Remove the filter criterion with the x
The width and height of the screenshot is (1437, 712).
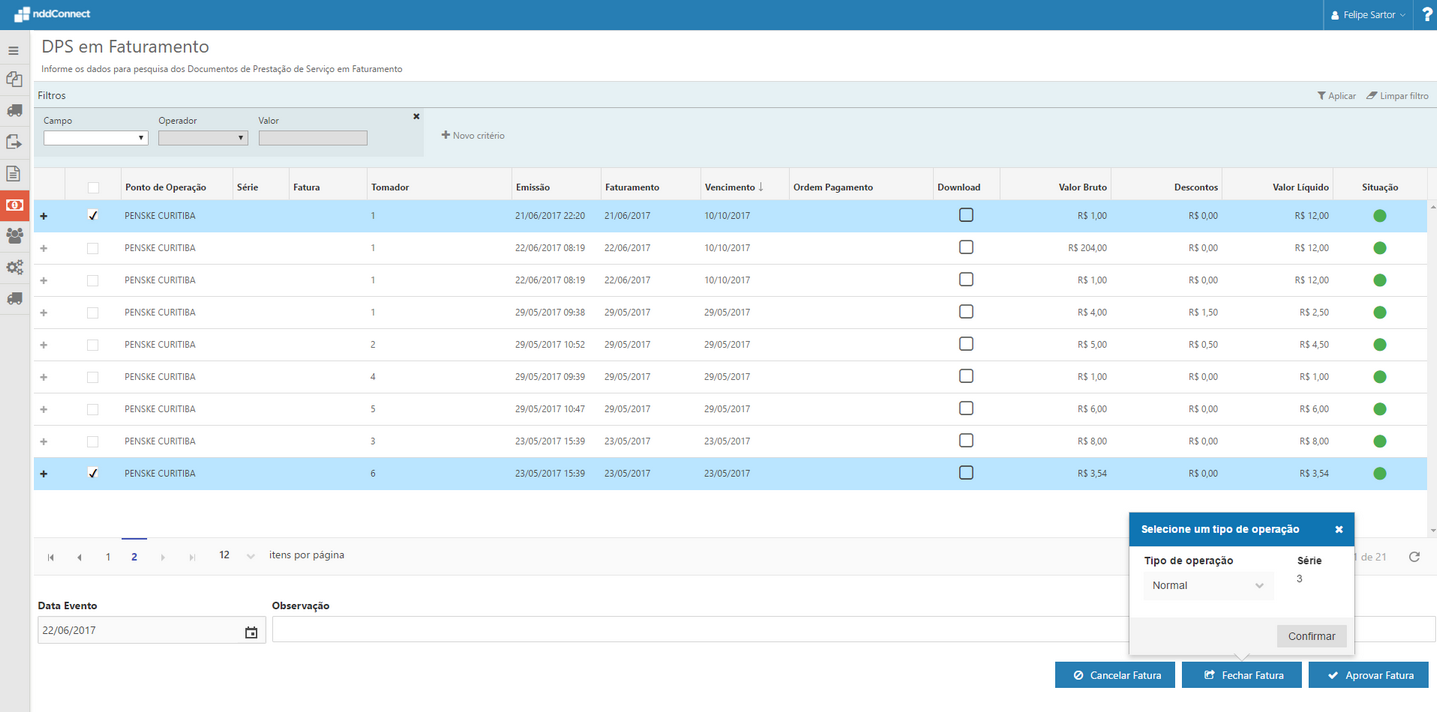[416, 117]
